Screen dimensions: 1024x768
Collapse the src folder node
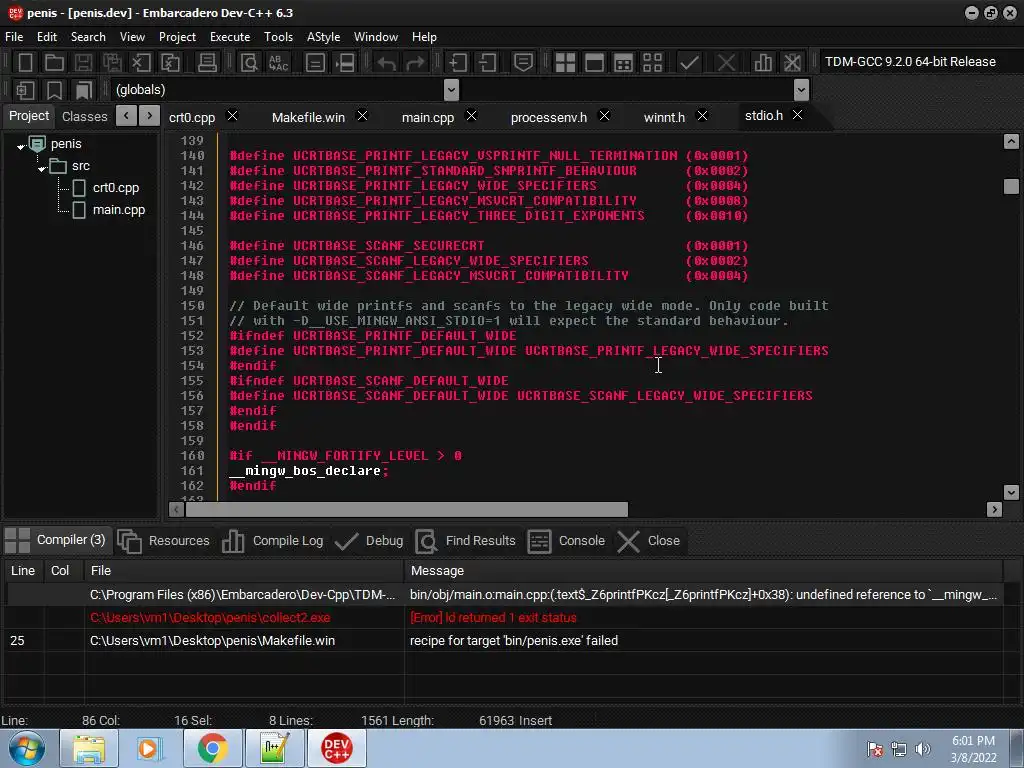pyautogui.click(x=42, y=168)
